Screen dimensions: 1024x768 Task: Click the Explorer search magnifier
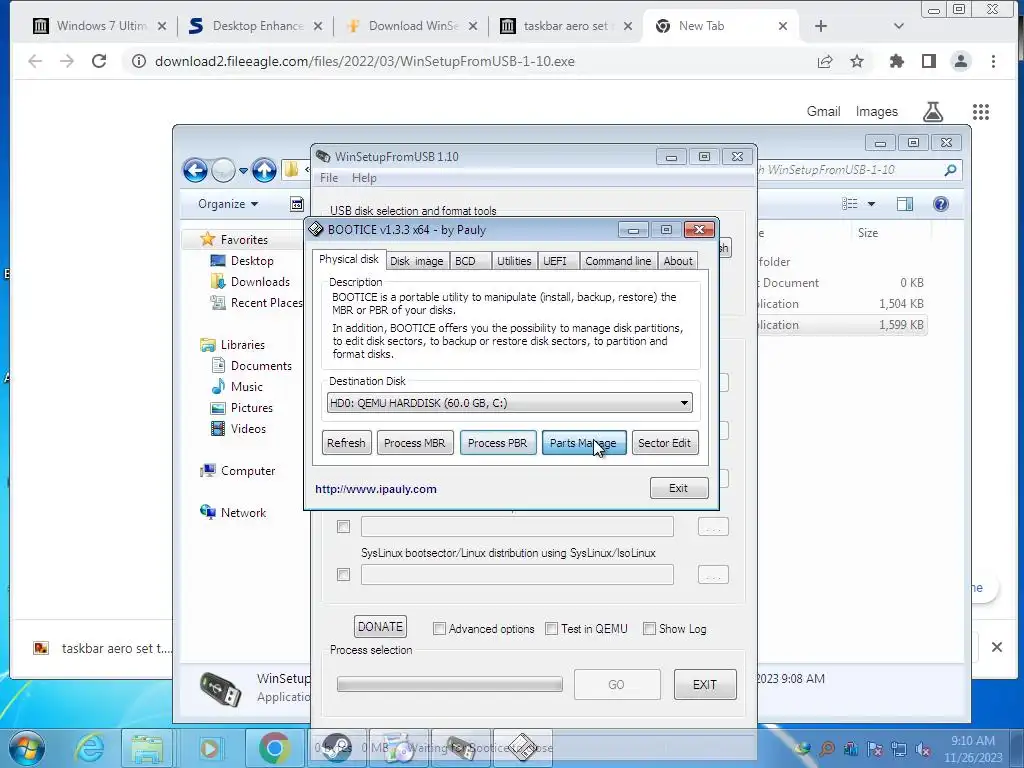coord(950,170)
